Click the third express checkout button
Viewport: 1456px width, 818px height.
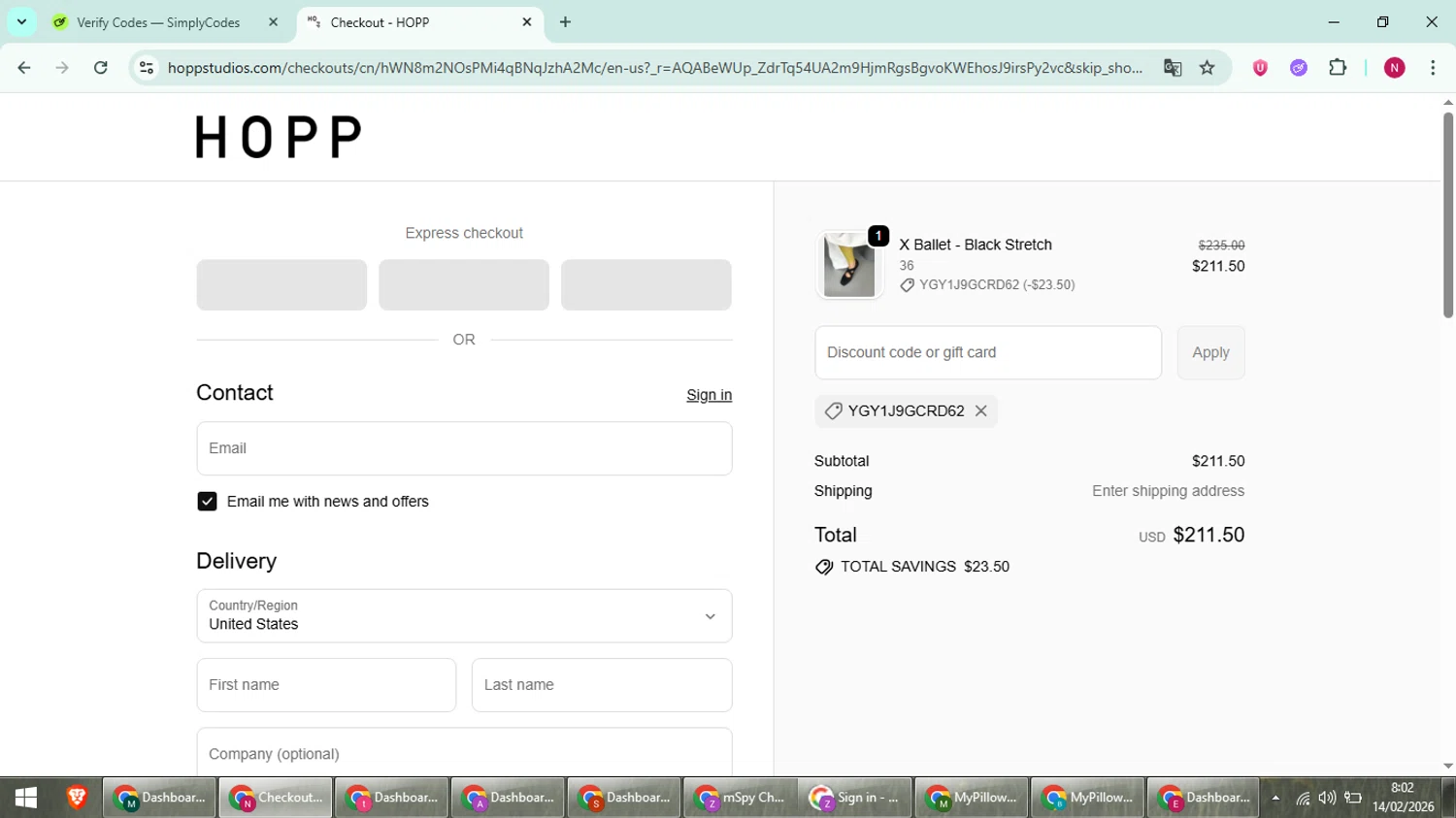coord(646,285)
